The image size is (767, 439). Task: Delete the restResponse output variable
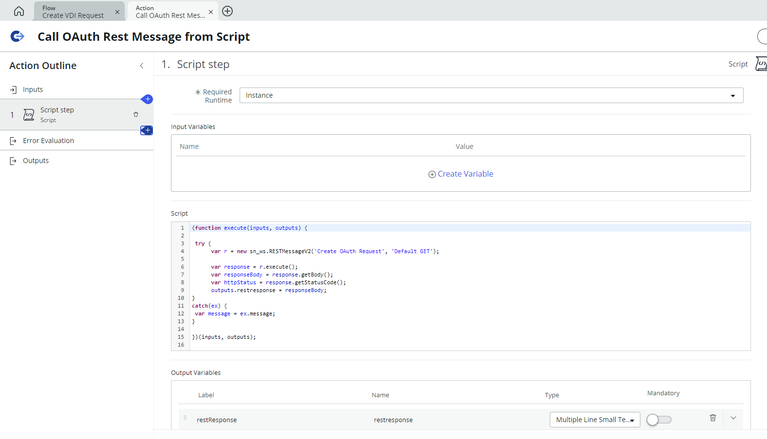tap(713, 418)
